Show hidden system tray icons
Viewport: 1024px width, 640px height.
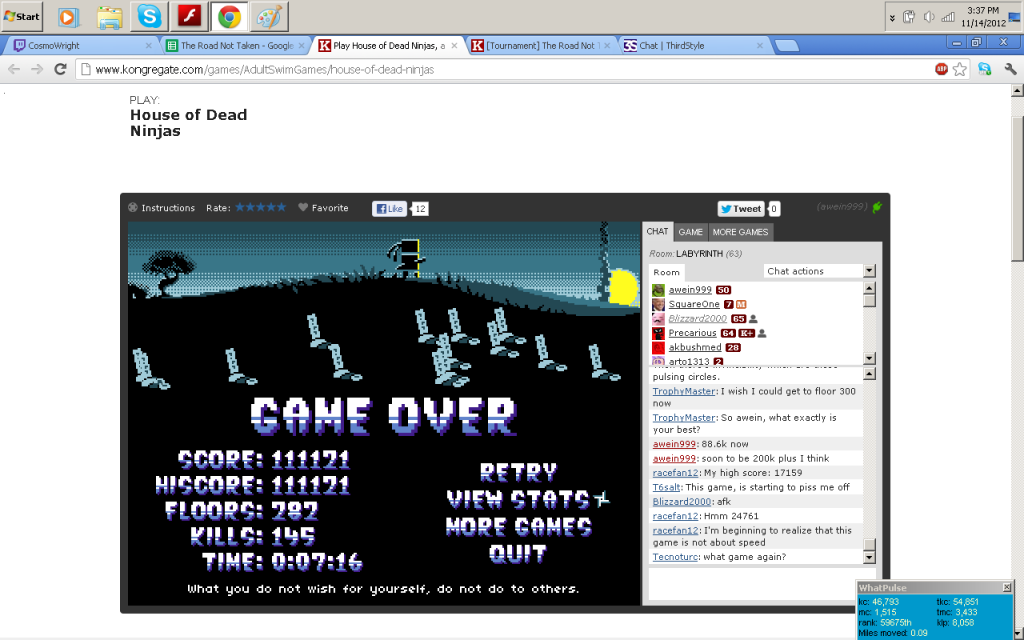[892, 18]
